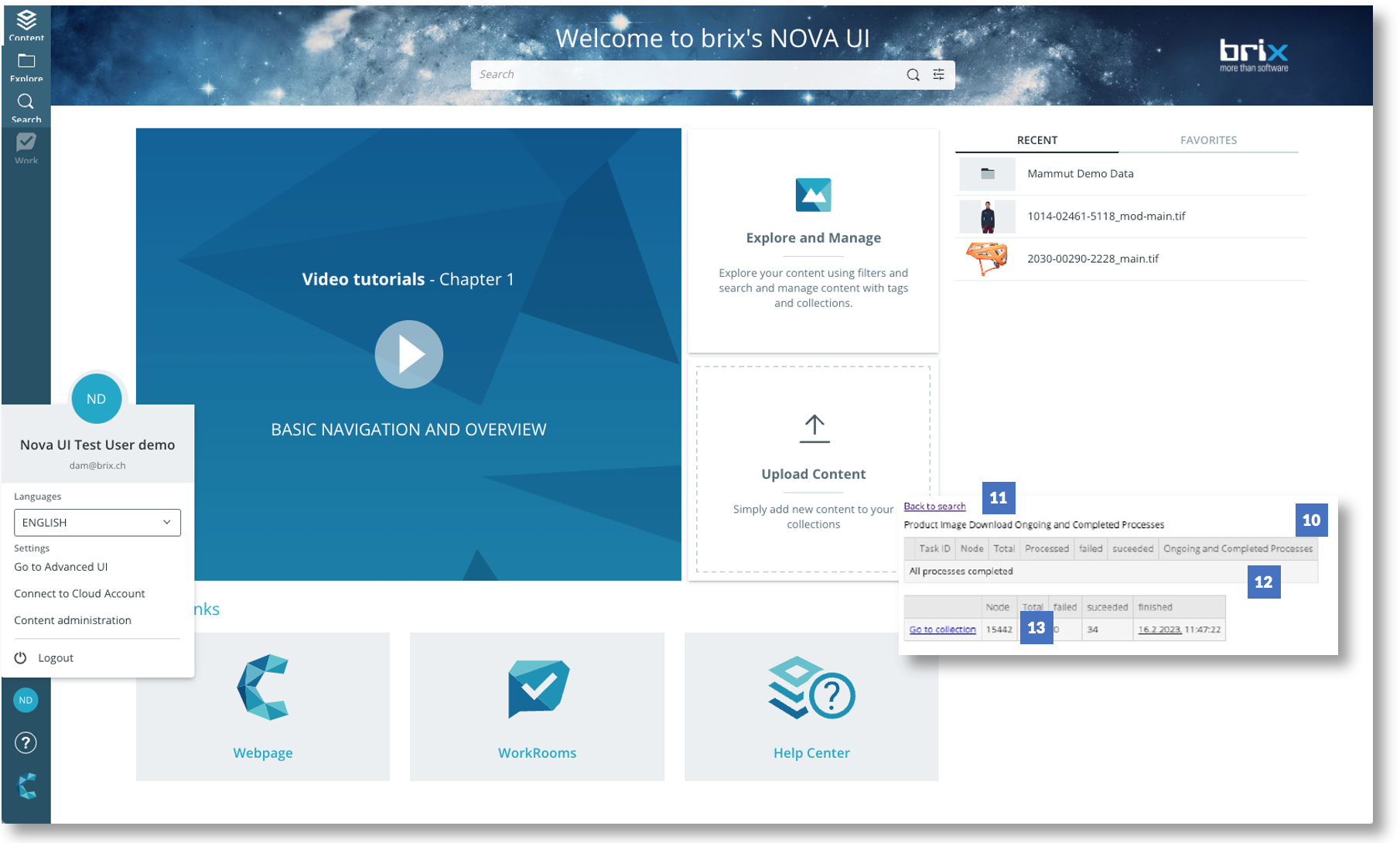The image size is (1400, 843).
Task: Select Connect to Cloud Account
Action: pyautogui.click(x=80, y=593)
